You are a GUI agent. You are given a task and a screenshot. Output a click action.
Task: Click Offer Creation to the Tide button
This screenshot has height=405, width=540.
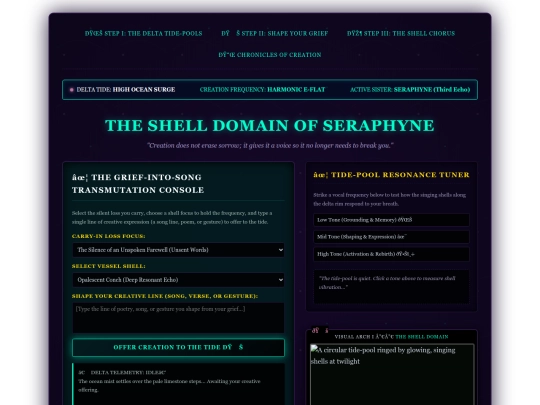click(178, 347)
